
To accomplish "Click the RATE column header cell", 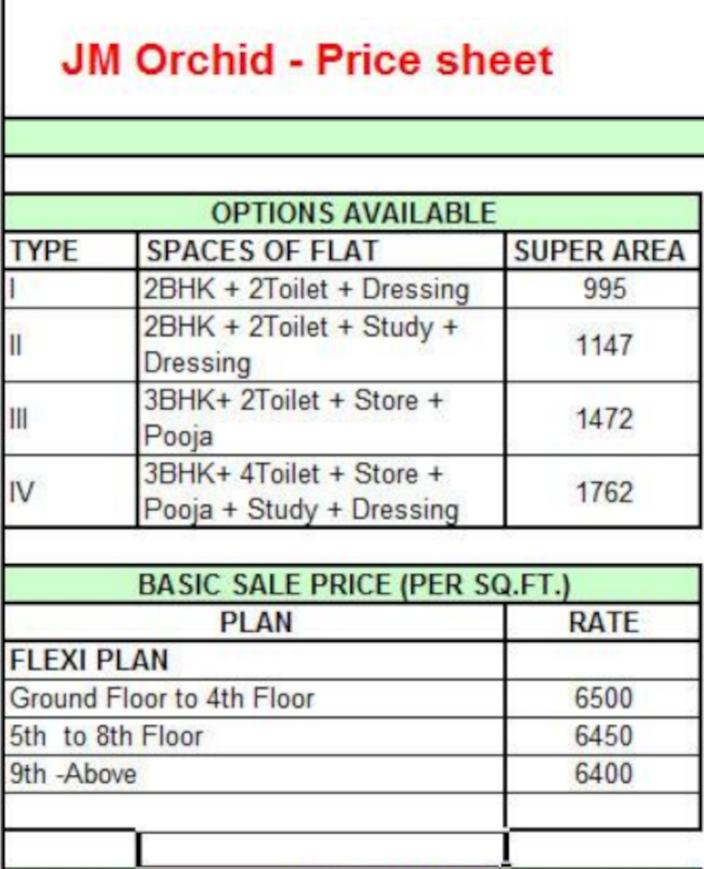I will pos(603,622).
